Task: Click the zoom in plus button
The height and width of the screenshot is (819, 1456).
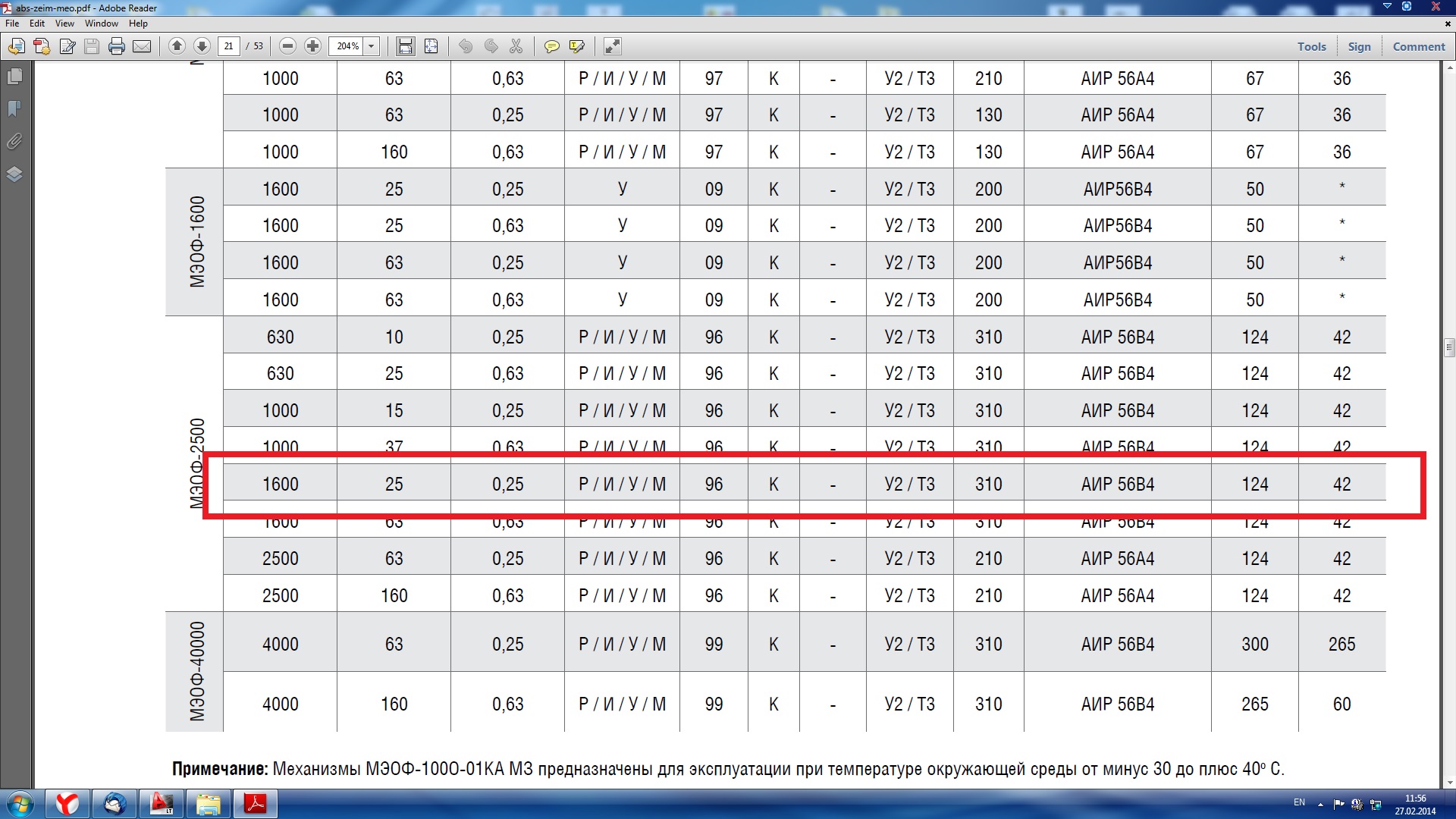Action: [x=312, y=46]
